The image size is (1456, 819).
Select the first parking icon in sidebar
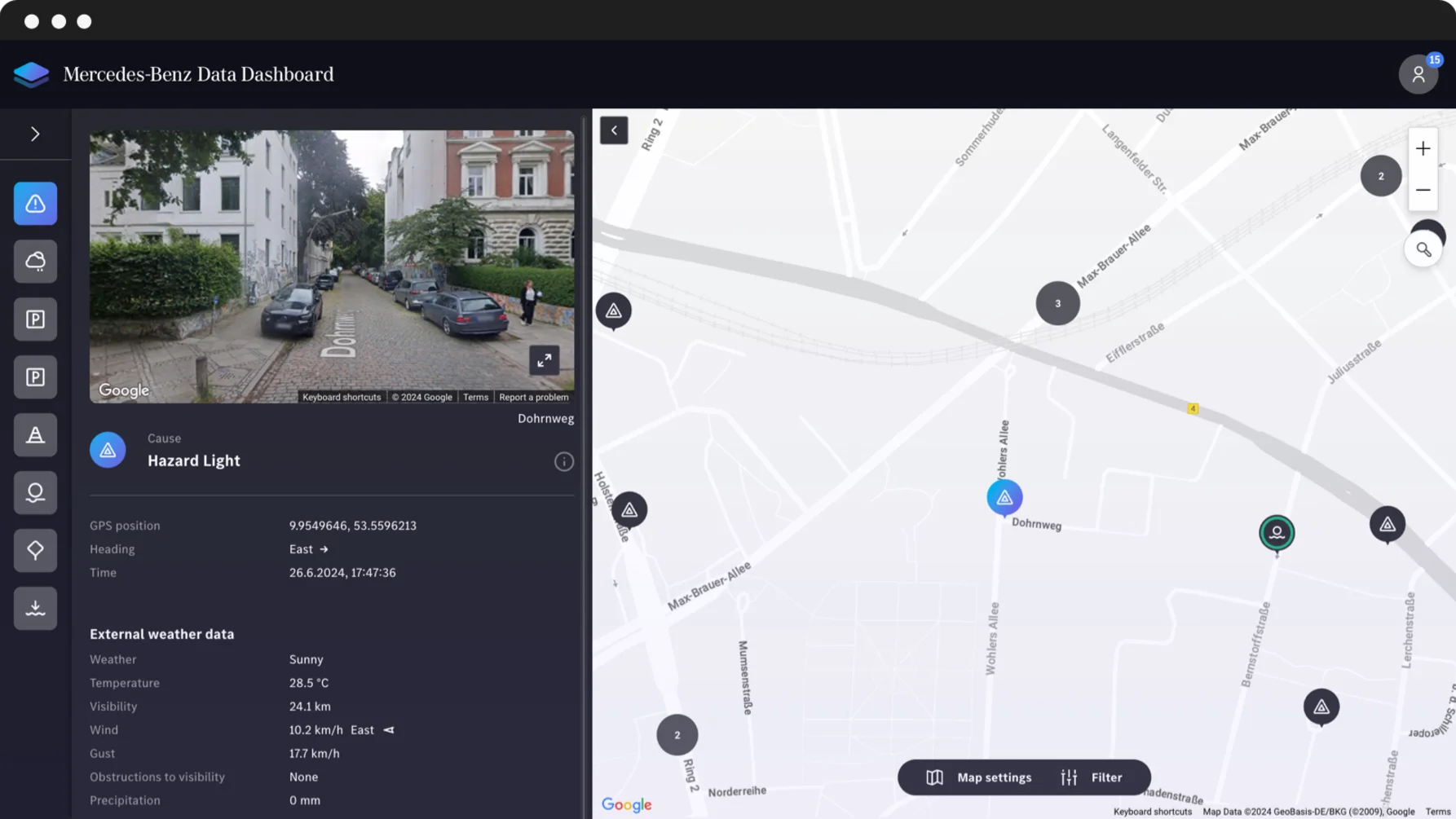coord(35,319)
